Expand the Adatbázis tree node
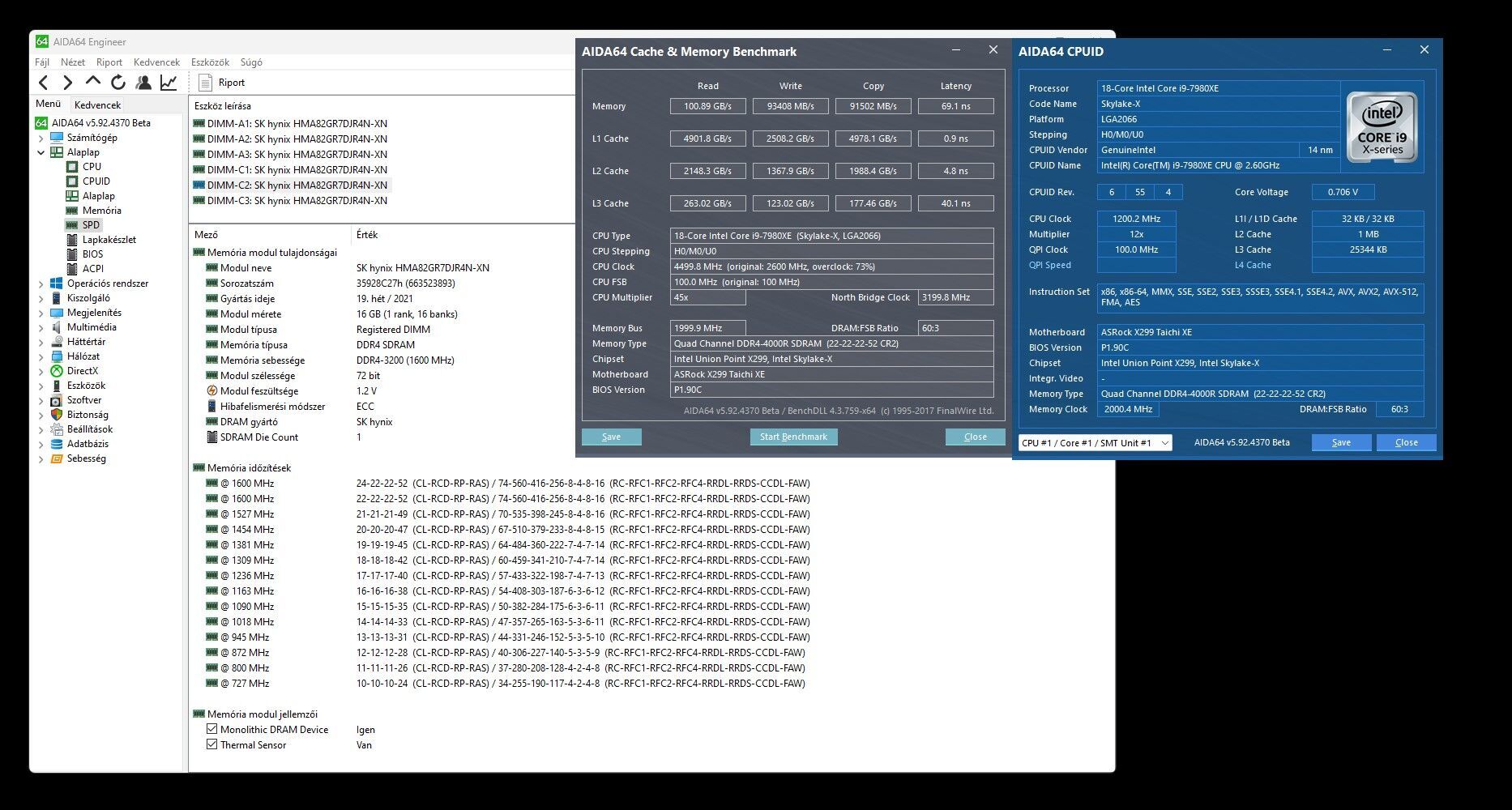1512x810 pixels. [41, 445]
